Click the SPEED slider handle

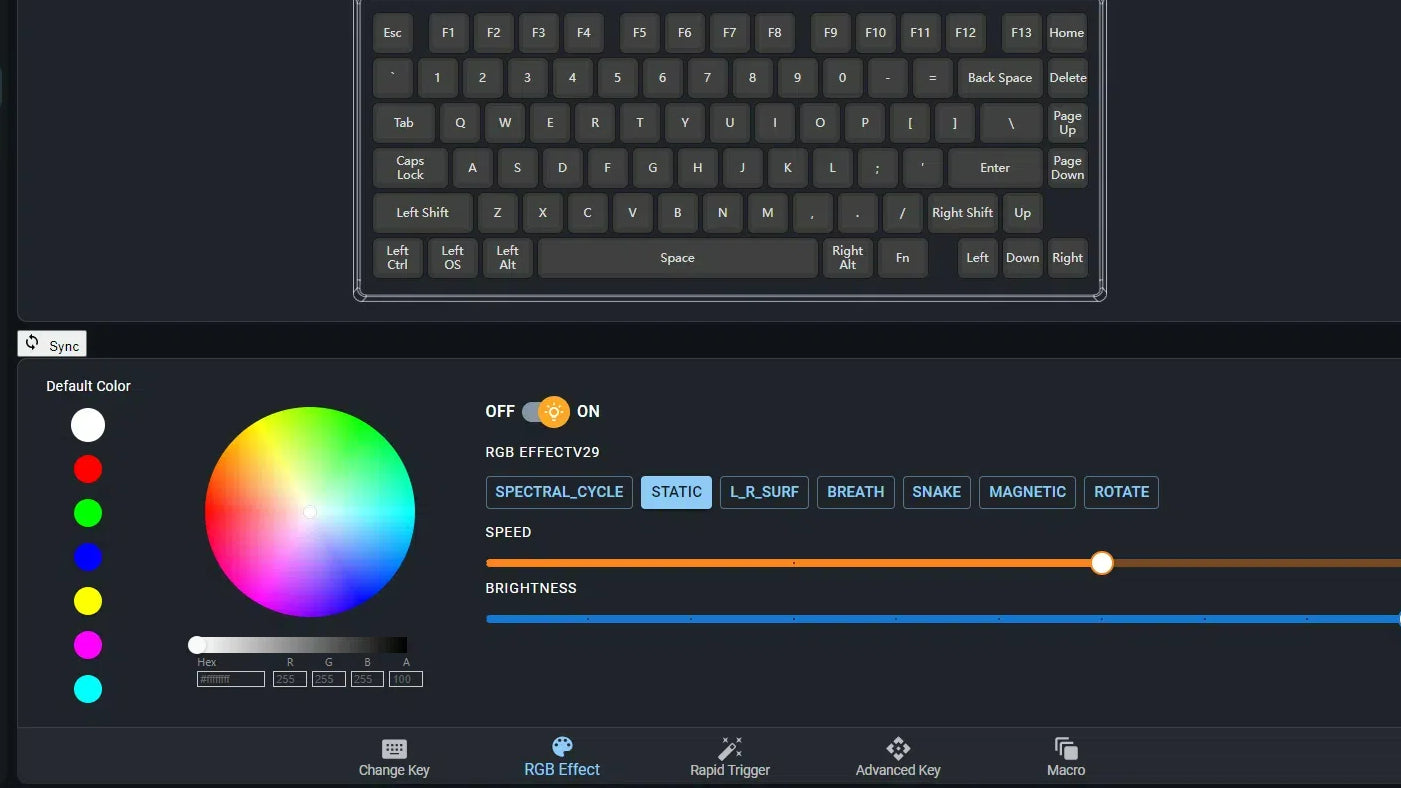[1102, 563]
